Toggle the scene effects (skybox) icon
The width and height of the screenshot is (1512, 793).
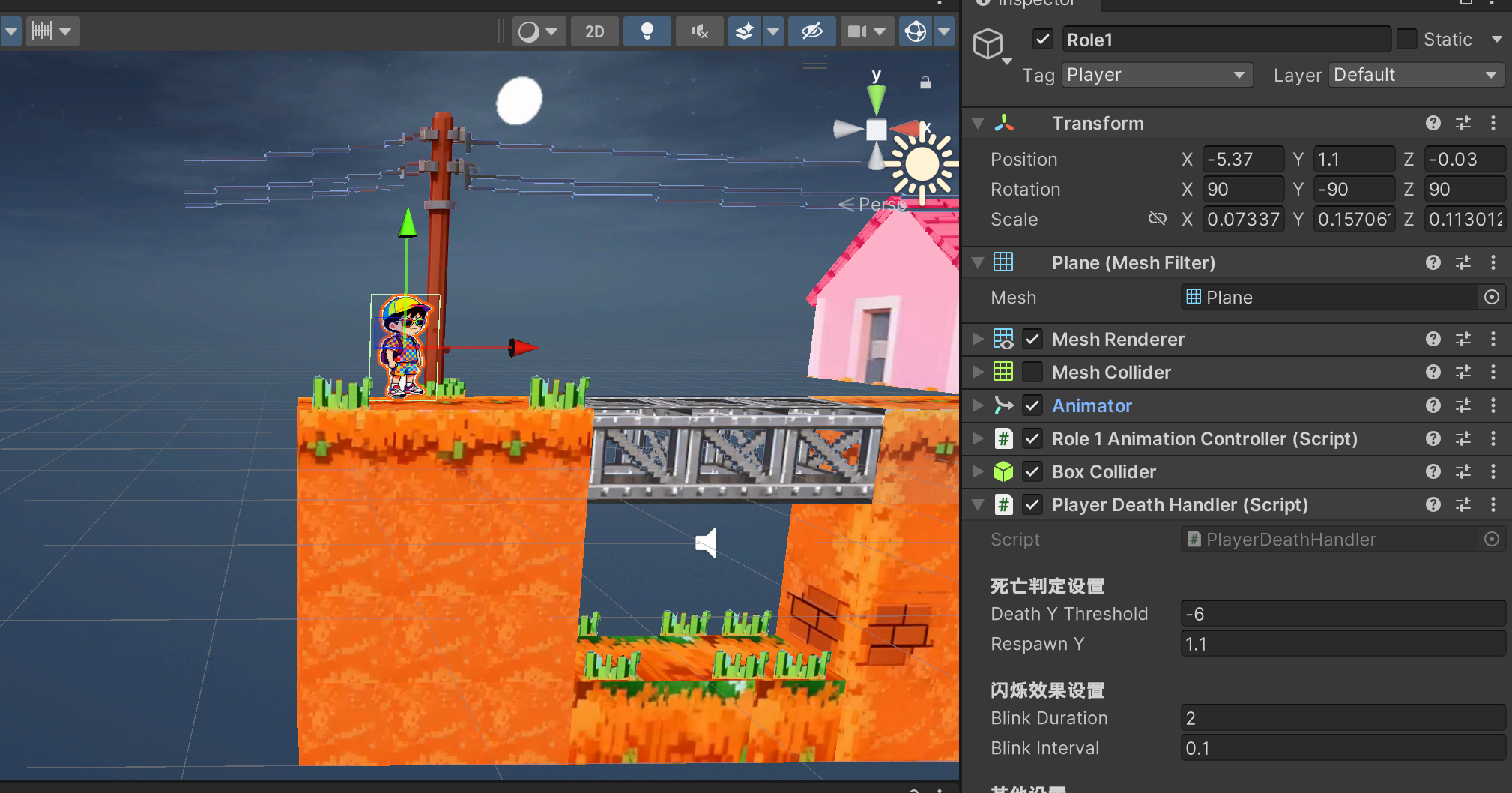744,31
